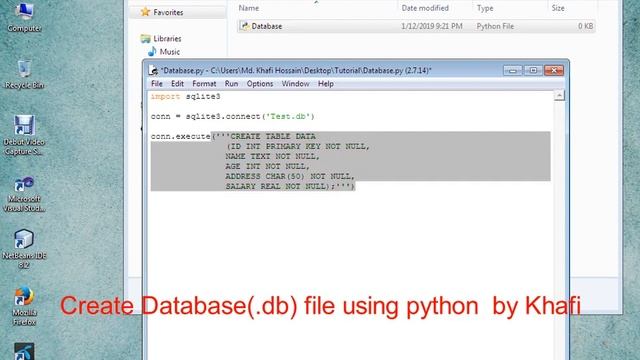
Task: Click the 'ADDRESS CHAR(50)' line
Action: point(290,176)
